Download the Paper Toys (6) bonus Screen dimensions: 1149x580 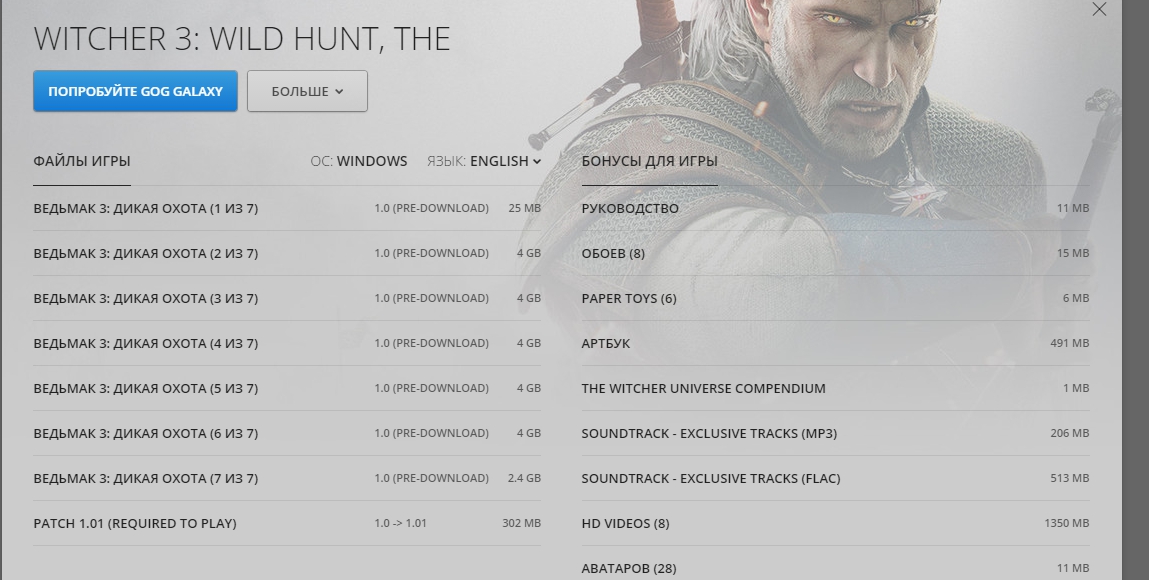click(629, 299)
